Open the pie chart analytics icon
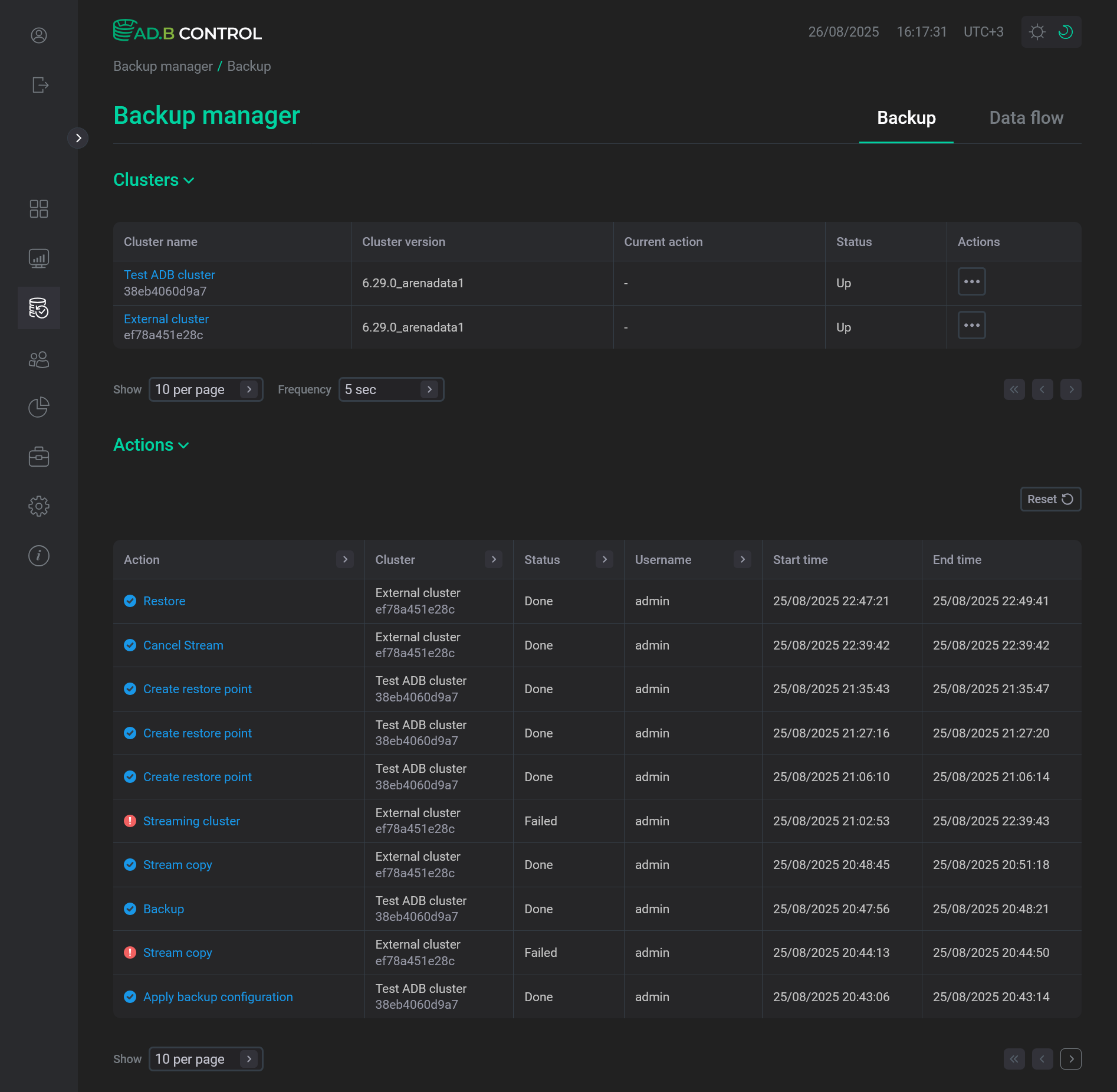The image size is (1117, 1092). [x=39, y=407]
